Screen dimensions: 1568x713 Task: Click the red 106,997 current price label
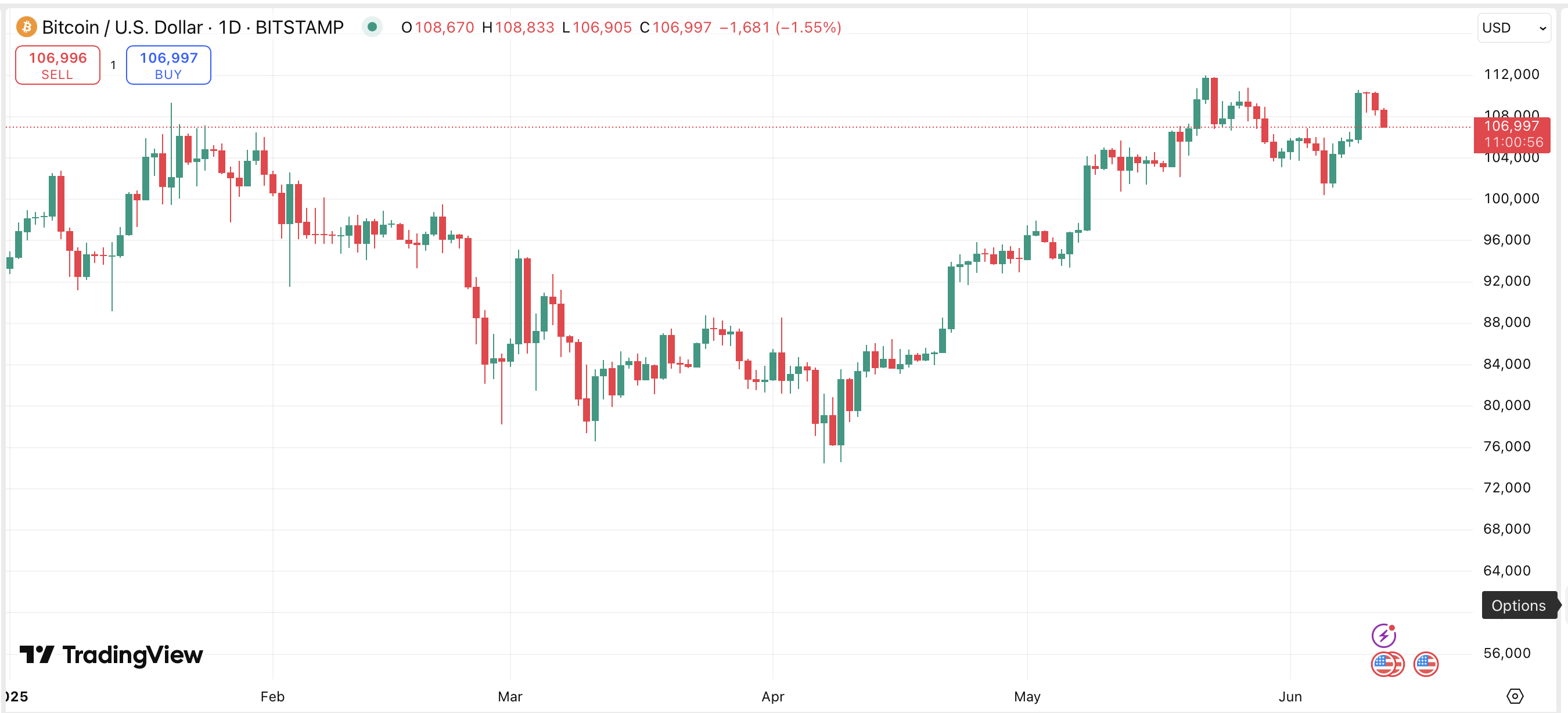pyautogui.click(x=1512, y=134)
